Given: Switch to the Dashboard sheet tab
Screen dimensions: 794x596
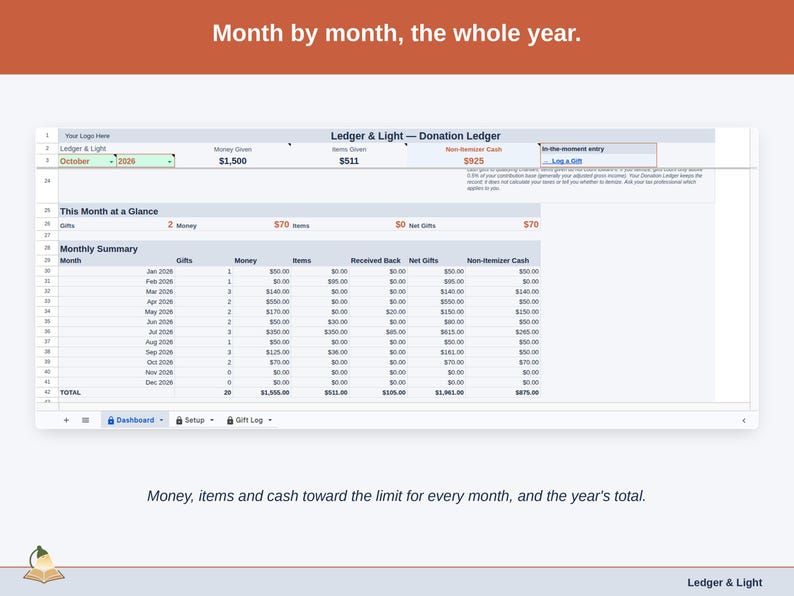Looking at the screenshot, I should 135,420.
